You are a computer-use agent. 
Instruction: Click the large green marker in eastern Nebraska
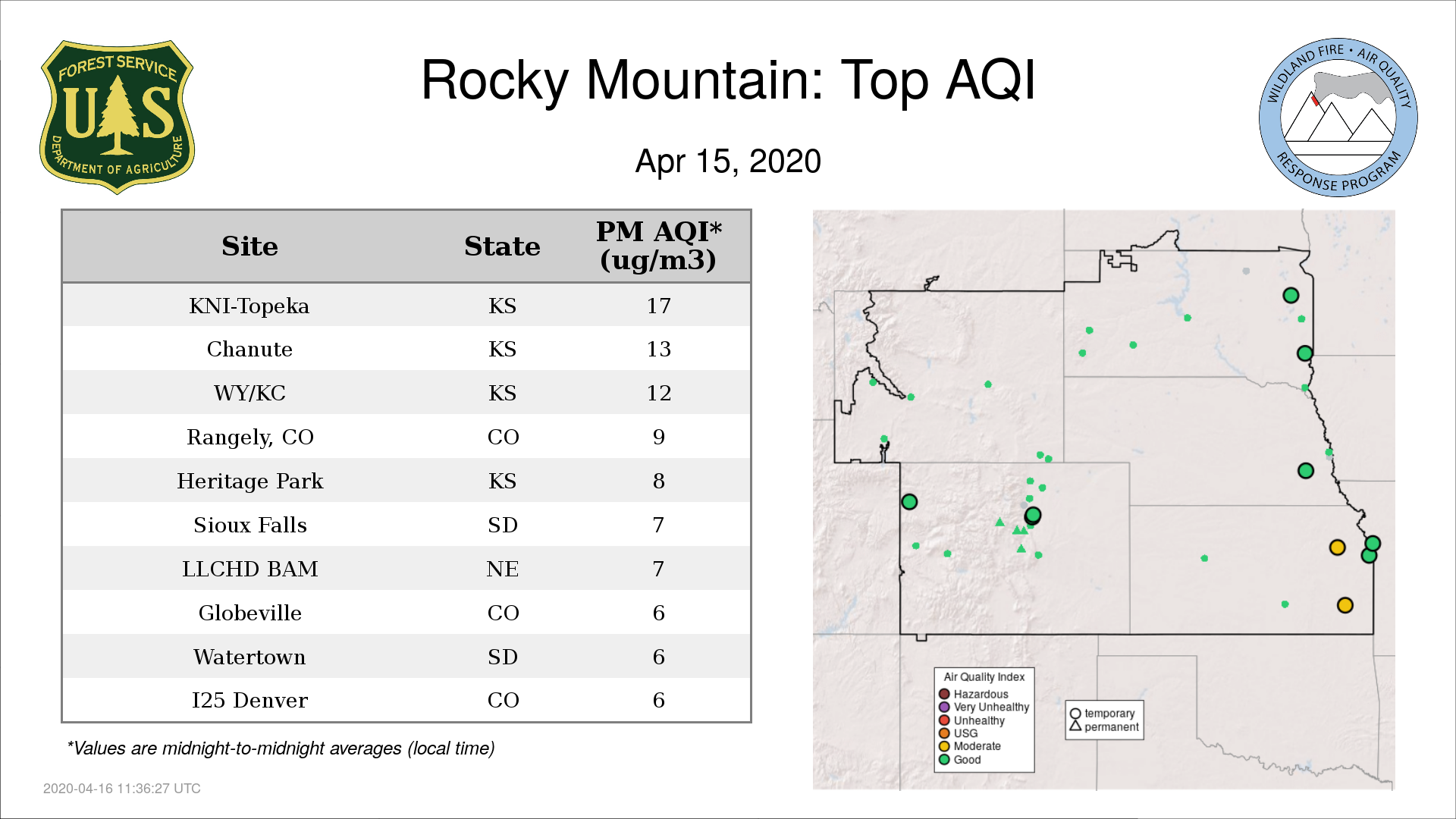1305,471
